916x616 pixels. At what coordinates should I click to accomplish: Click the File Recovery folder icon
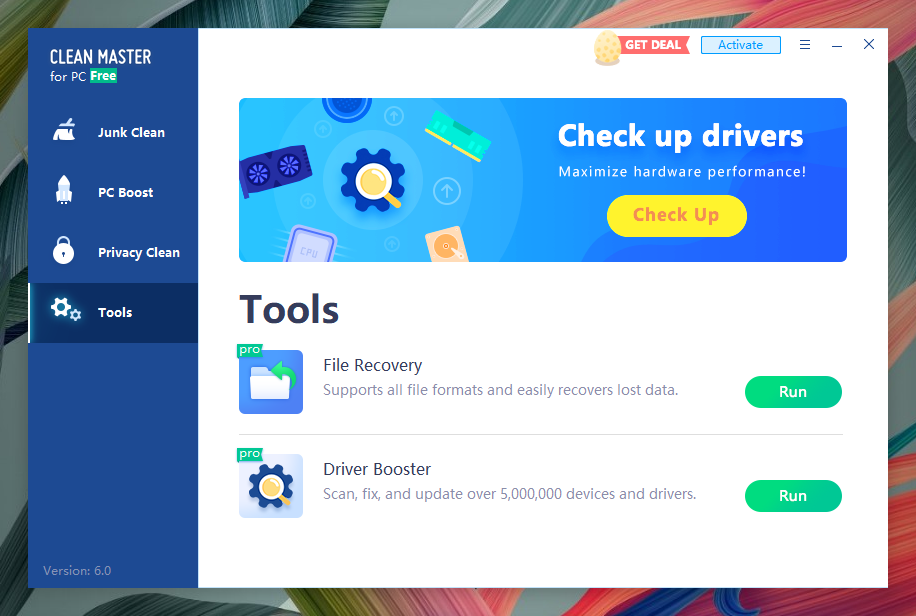point(271,382)
